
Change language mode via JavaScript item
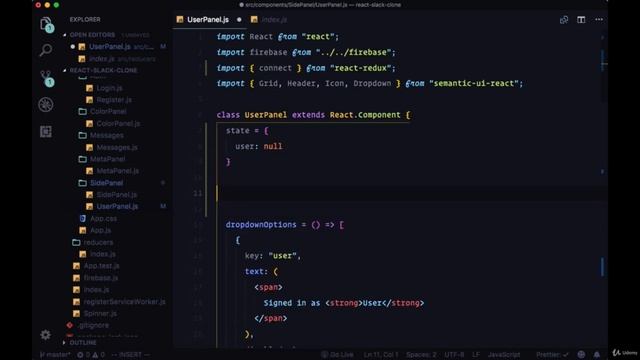504,355
